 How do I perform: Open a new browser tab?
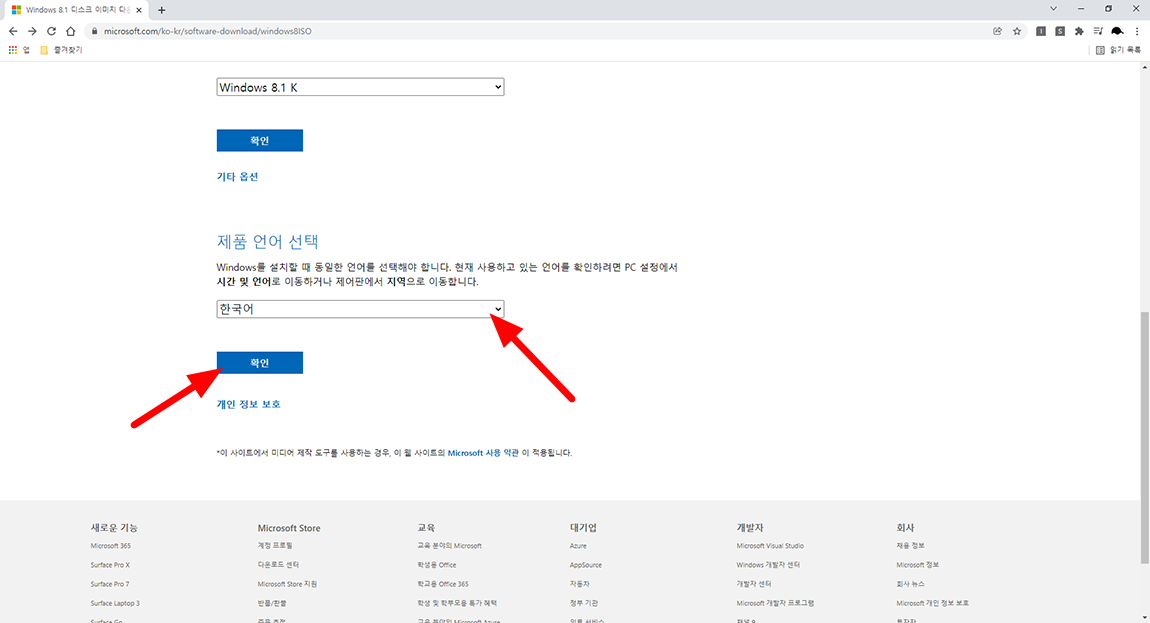[161, 10]
